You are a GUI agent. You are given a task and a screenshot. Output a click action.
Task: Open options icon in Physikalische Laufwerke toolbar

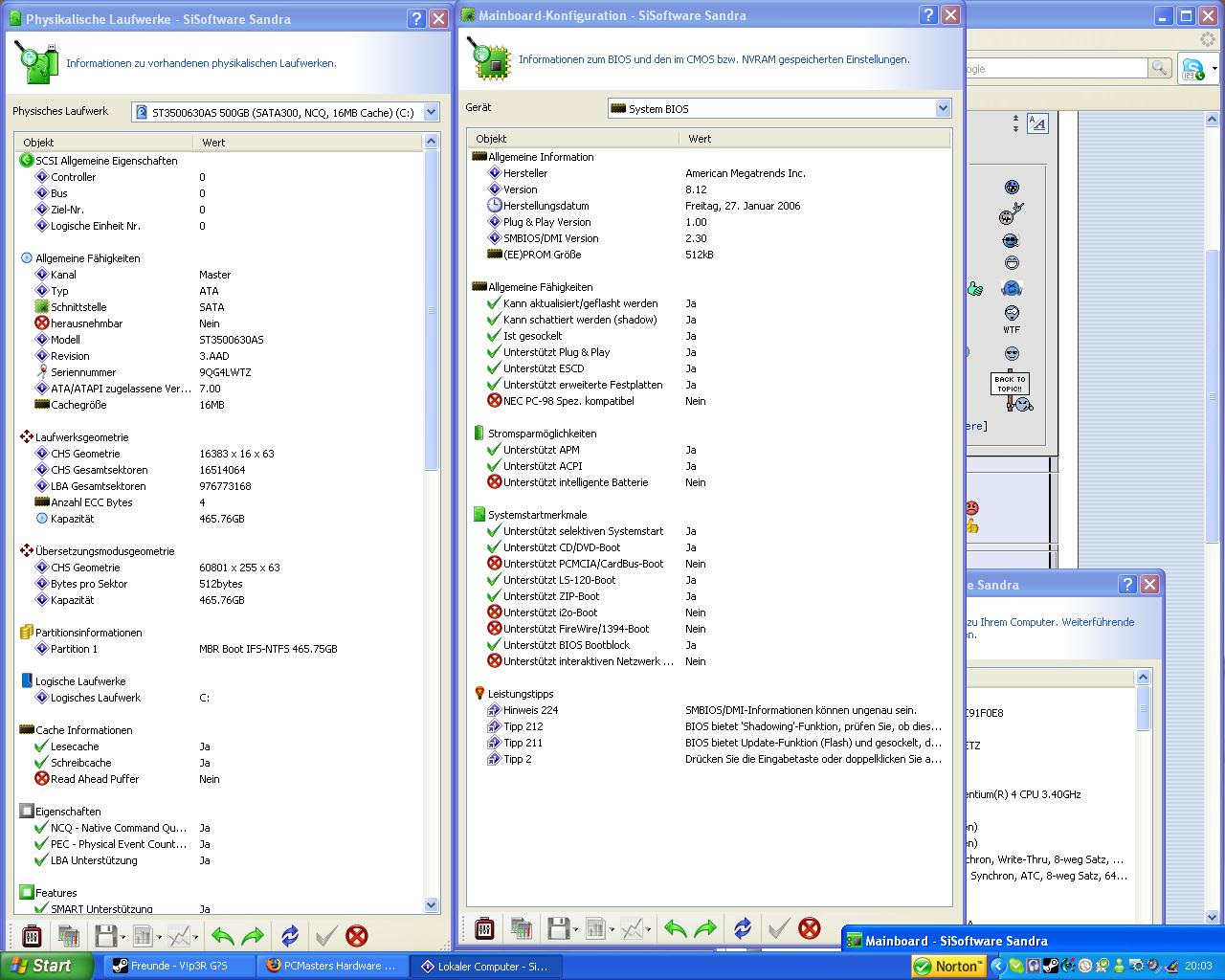click(x=32, y=935)
